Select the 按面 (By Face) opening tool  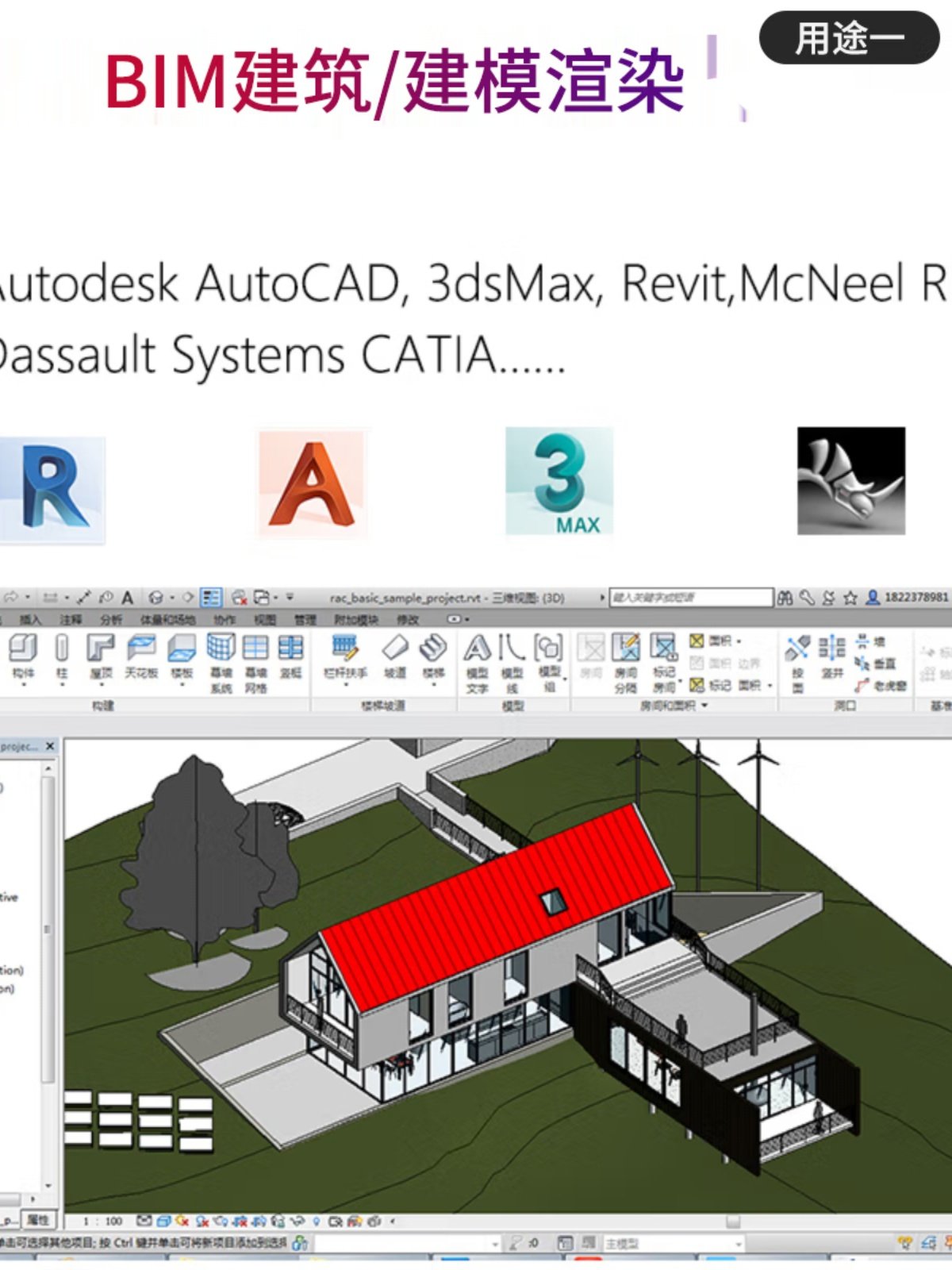[x=797, y=664]
